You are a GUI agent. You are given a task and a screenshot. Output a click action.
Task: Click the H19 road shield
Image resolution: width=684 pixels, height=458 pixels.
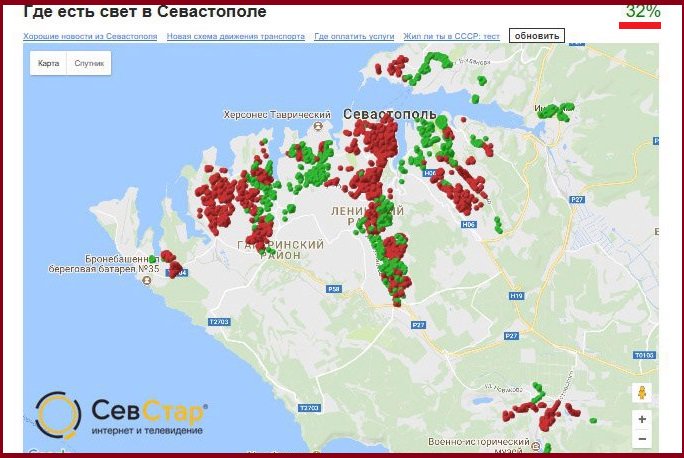pos(516,296)
